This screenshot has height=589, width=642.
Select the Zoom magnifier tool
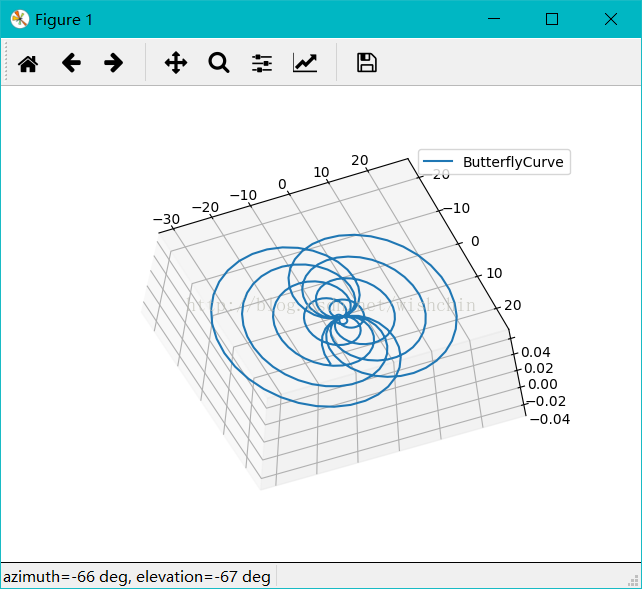[219, 63]
